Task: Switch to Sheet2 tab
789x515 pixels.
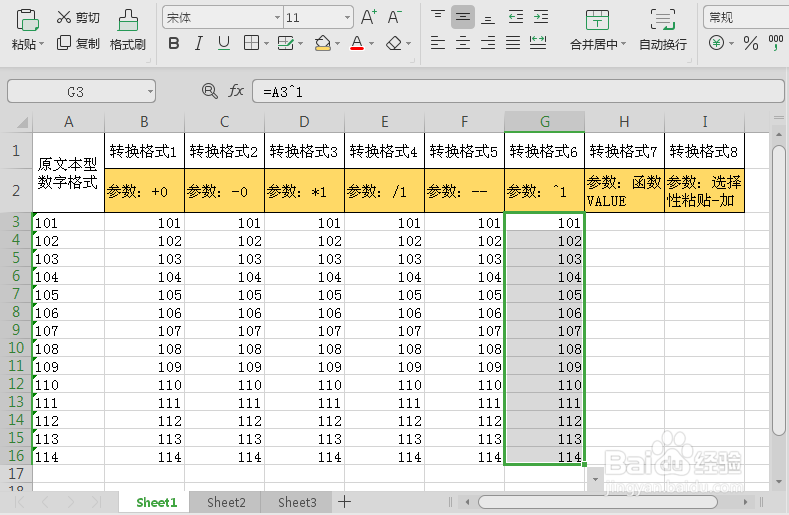Action: tap(226, 502)
